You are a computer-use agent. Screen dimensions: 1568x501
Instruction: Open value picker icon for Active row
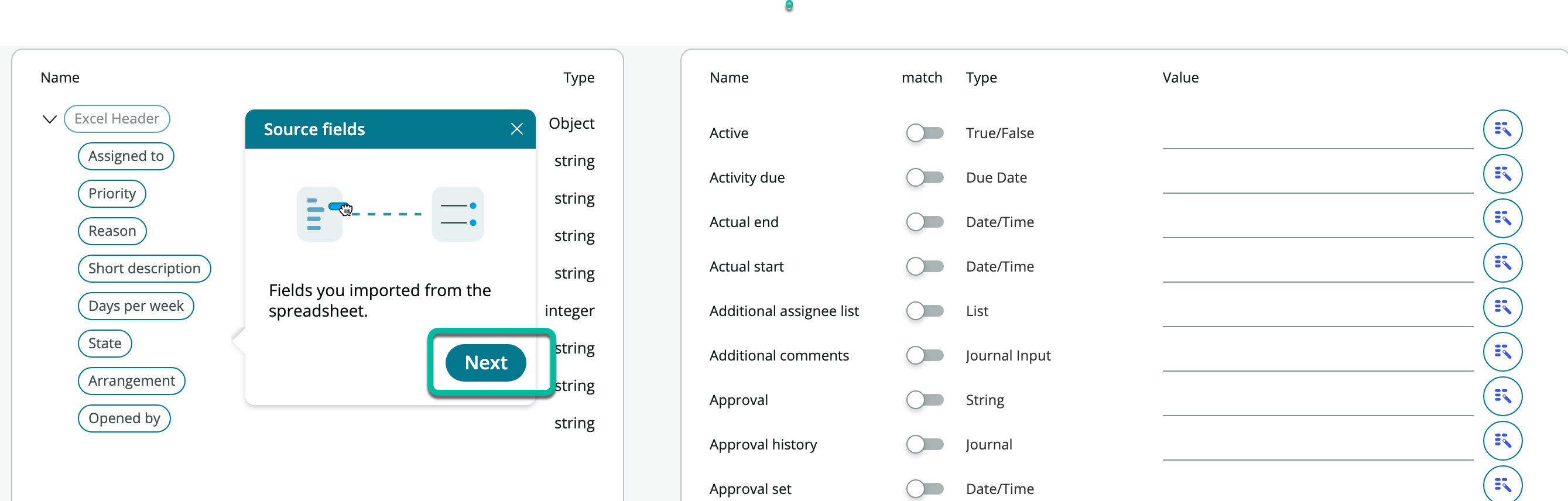point(1502,130)
